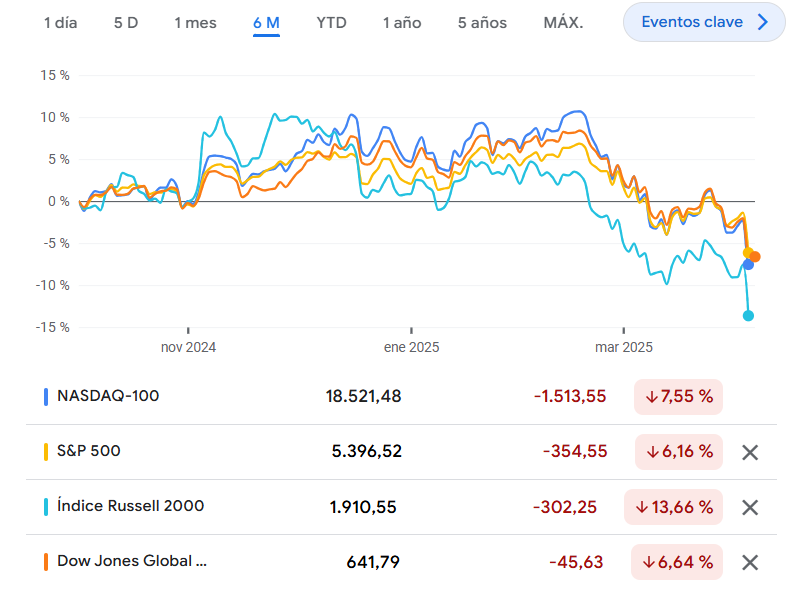This screenshot has width=796, height=589.
Task: Click Dow Jones orange color marker
Action: coord(46,562)
